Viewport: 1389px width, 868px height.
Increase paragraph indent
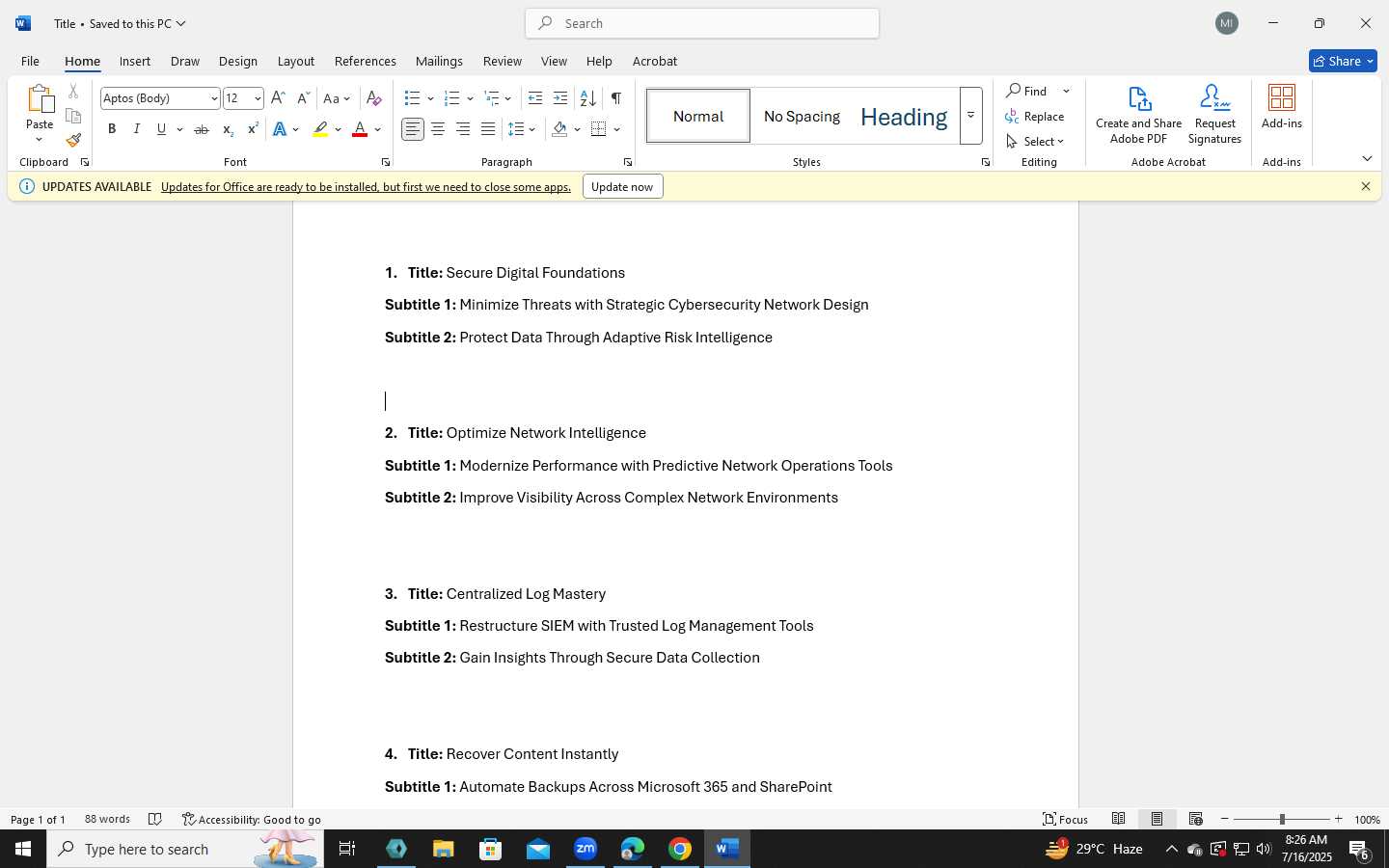560,98
